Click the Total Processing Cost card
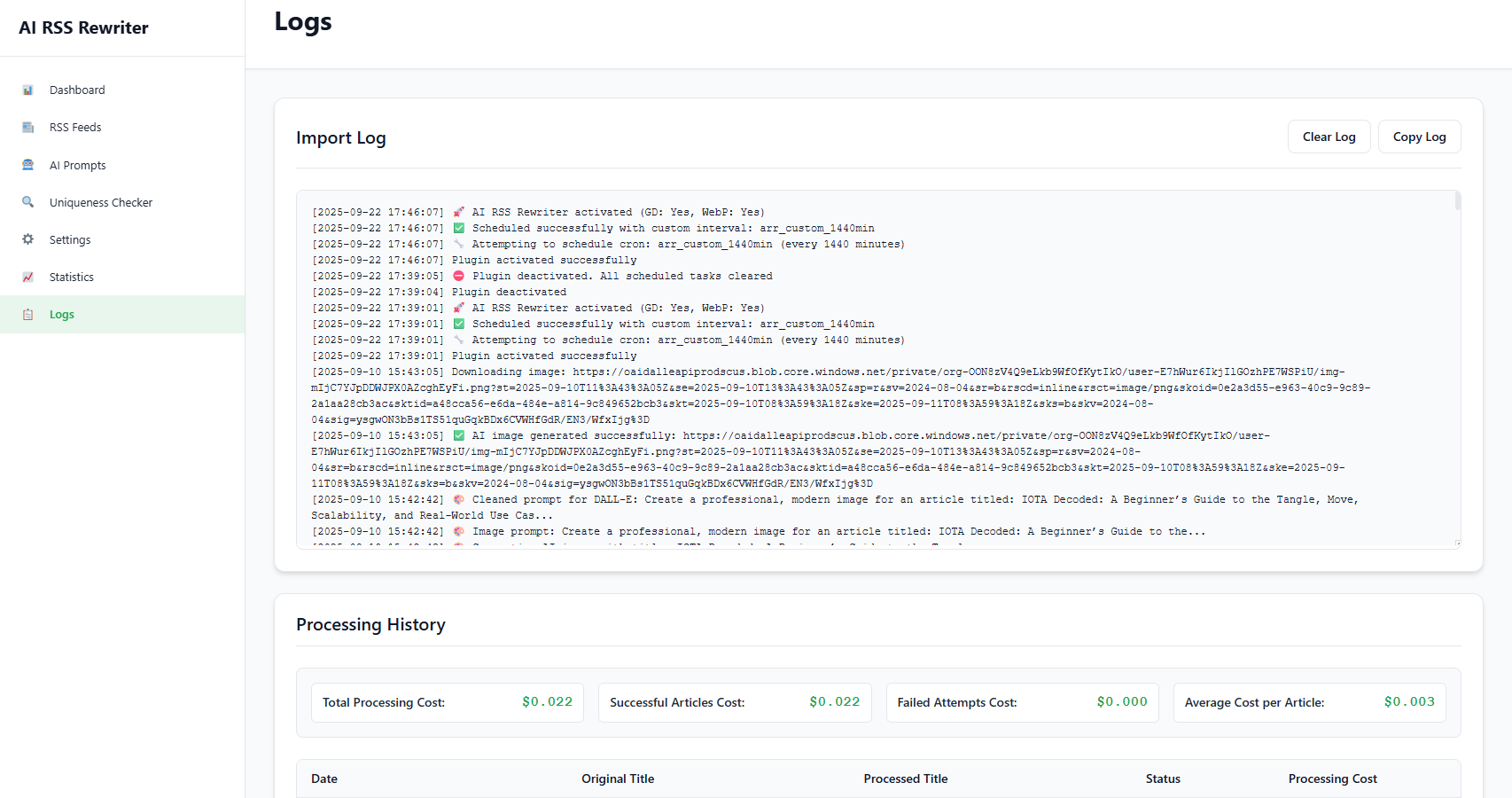Image resolution: width=1512 pixels, height=798 pixels. coord(447,702)
